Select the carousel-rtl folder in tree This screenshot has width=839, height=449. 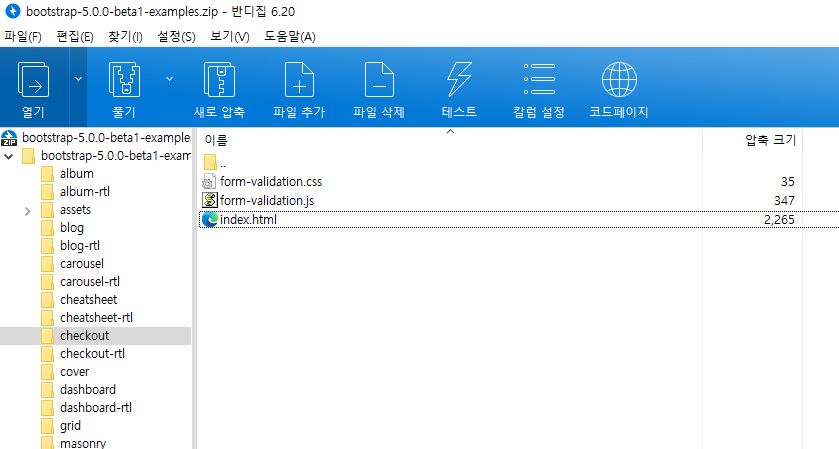point(90,281)
